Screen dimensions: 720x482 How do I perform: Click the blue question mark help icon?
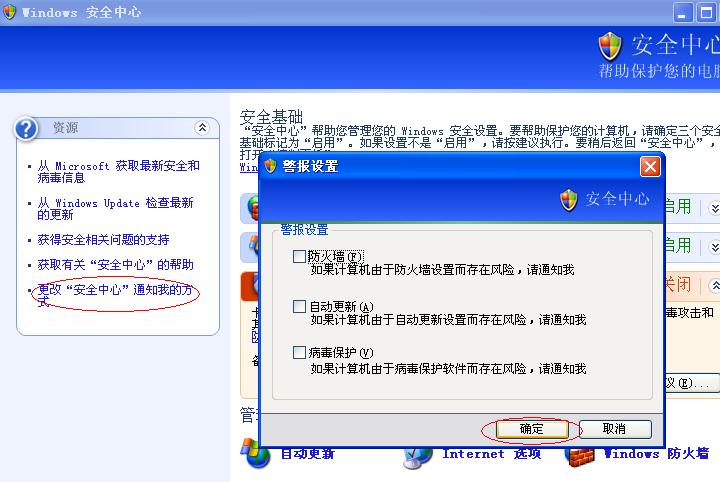pyautogui.click(x=26, y=129)
